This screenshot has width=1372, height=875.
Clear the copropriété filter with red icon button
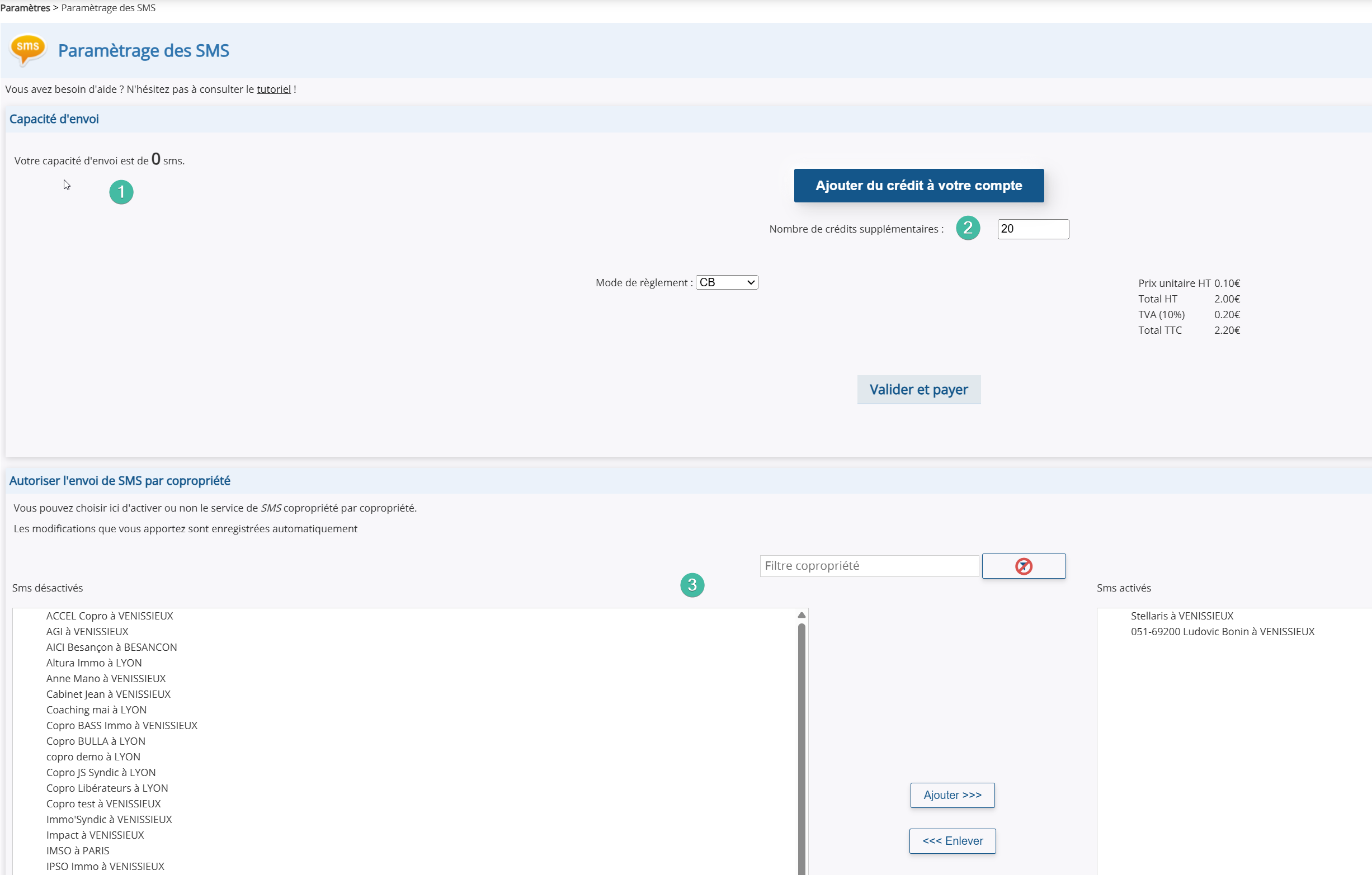(1024, 566)
